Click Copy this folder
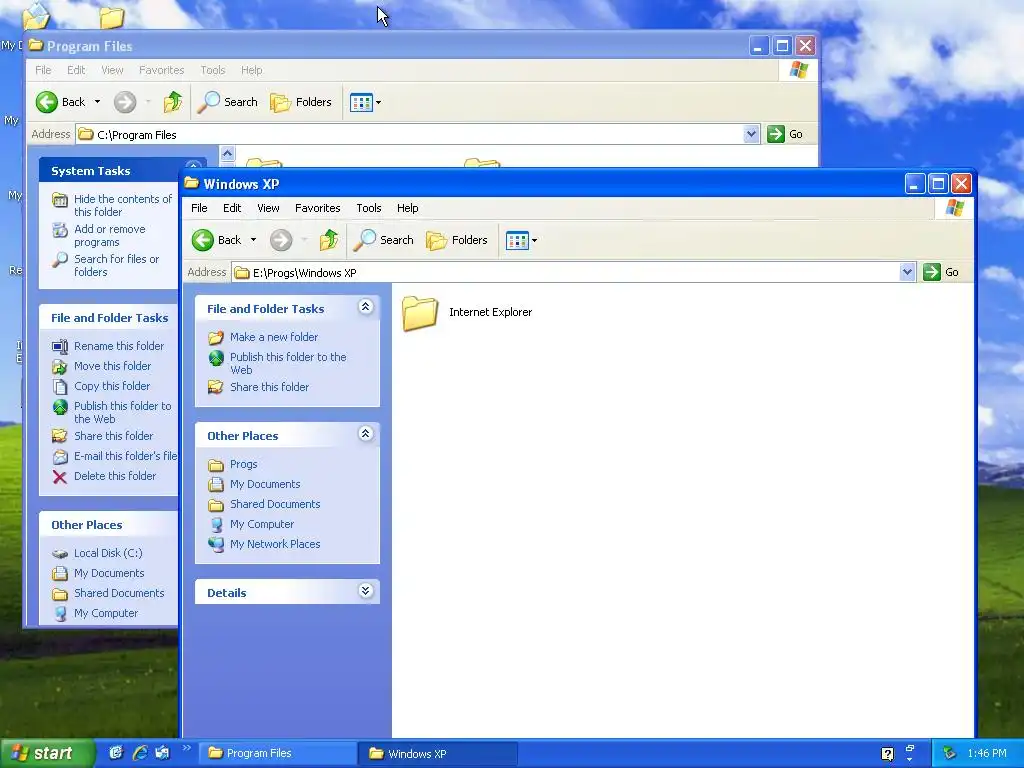The width and height of the screenshot is (1024, 768). tap(101, 386)
